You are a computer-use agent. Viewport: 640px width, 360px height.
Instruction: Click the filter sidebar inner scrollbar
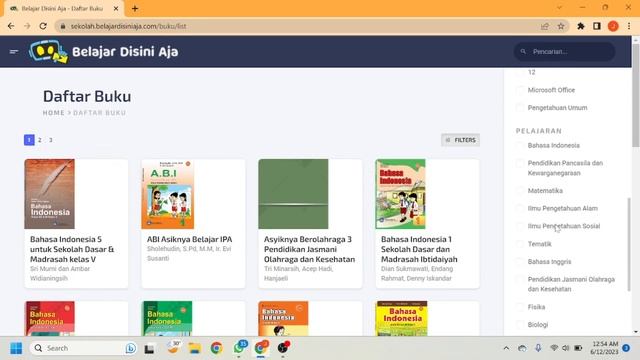click(629, 244)
